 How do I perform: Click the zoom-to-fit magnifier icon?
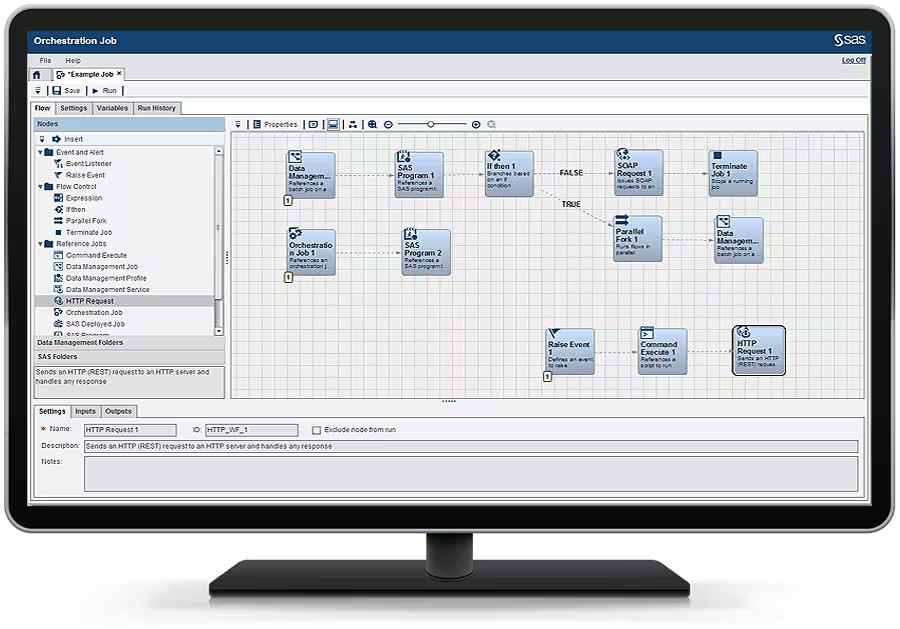pyautogui.click(x=373, y=124)
